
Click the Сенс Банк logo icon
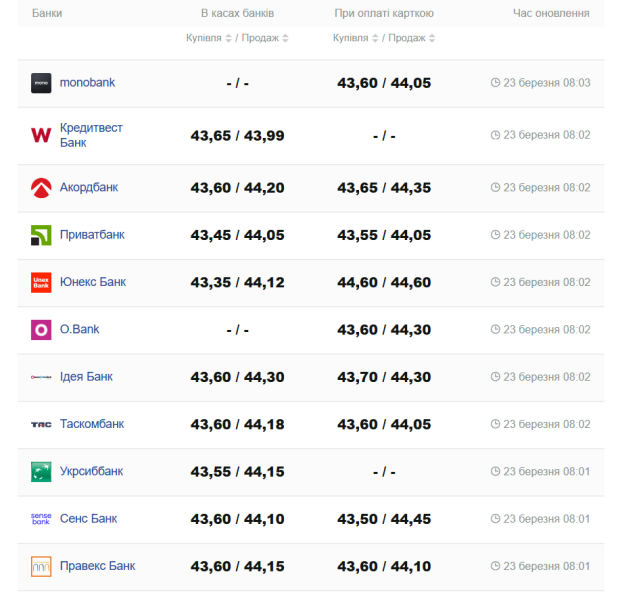[x=41, y=519]
